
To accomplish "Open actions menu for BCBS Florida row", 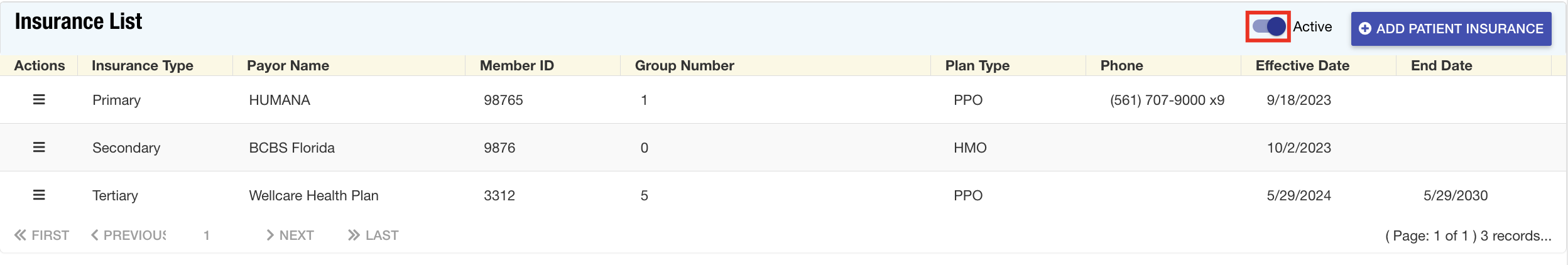I will coord(39,148).
